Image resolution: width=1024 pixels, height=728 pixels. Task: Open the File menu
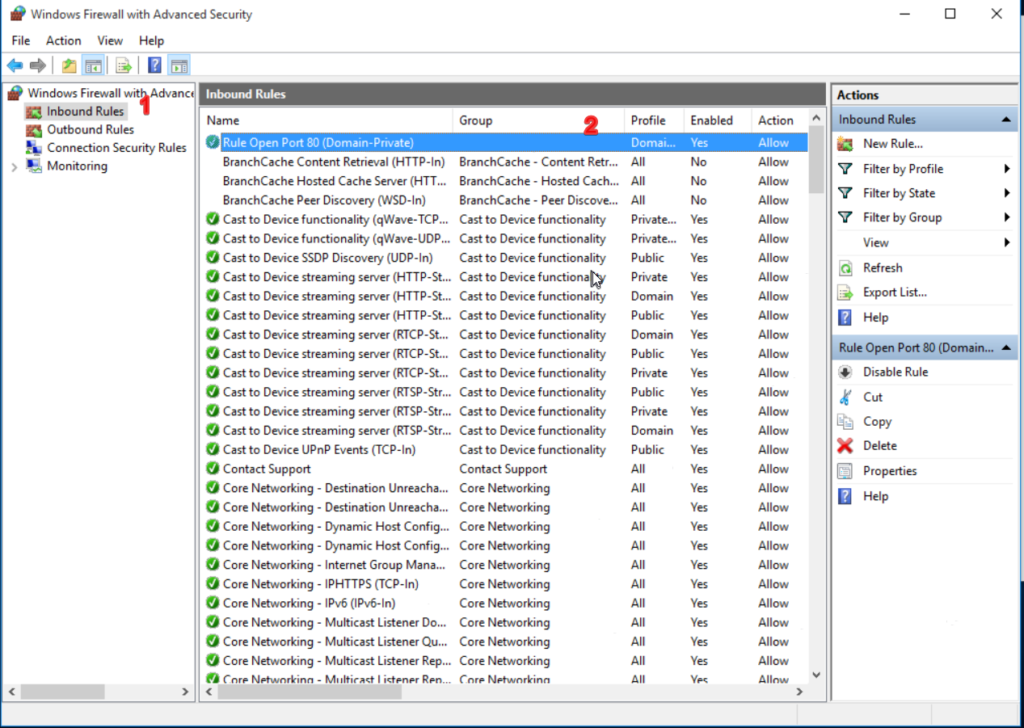tap(21, 40)
